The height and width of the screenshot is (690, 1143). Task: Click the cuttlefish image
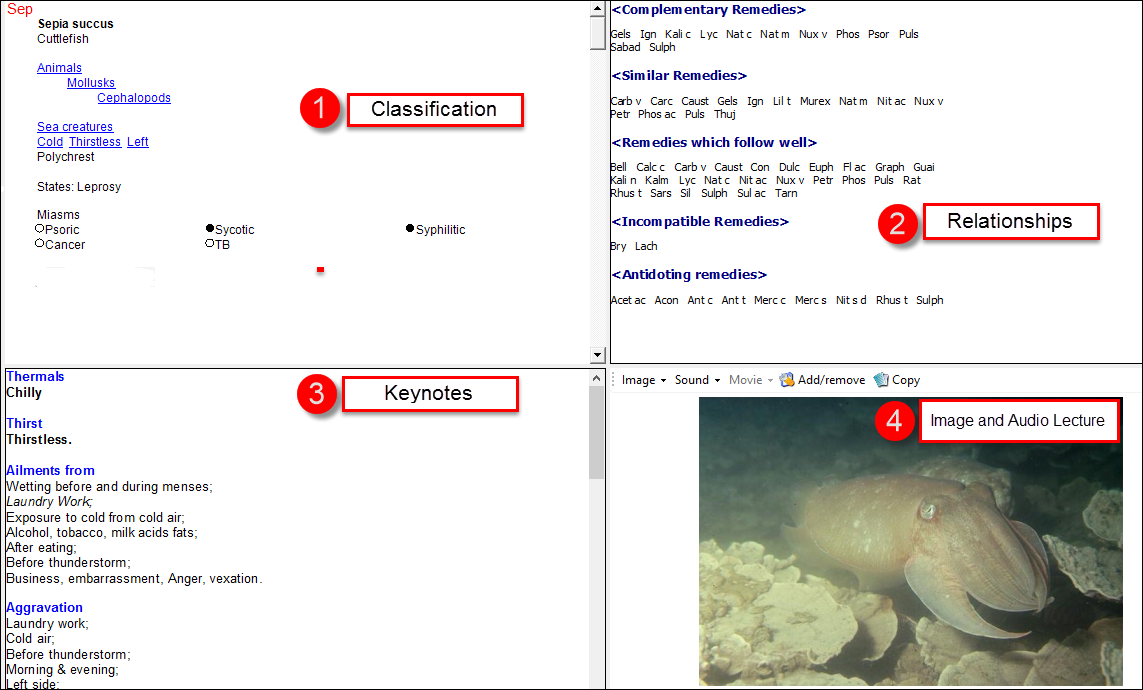[910, 541]
